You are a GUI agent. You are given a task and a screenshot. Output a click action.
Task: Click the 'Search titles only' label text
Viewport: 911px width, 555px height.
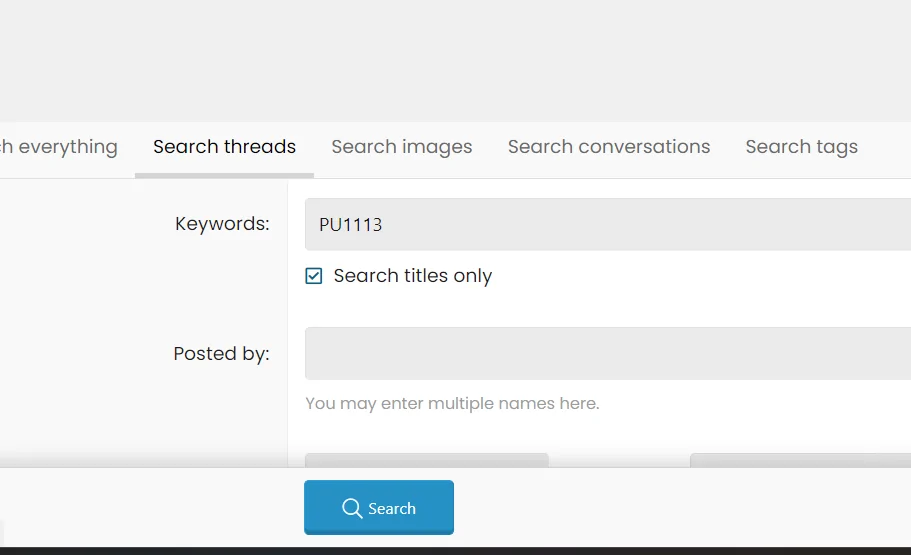click(x=413, y=275)
